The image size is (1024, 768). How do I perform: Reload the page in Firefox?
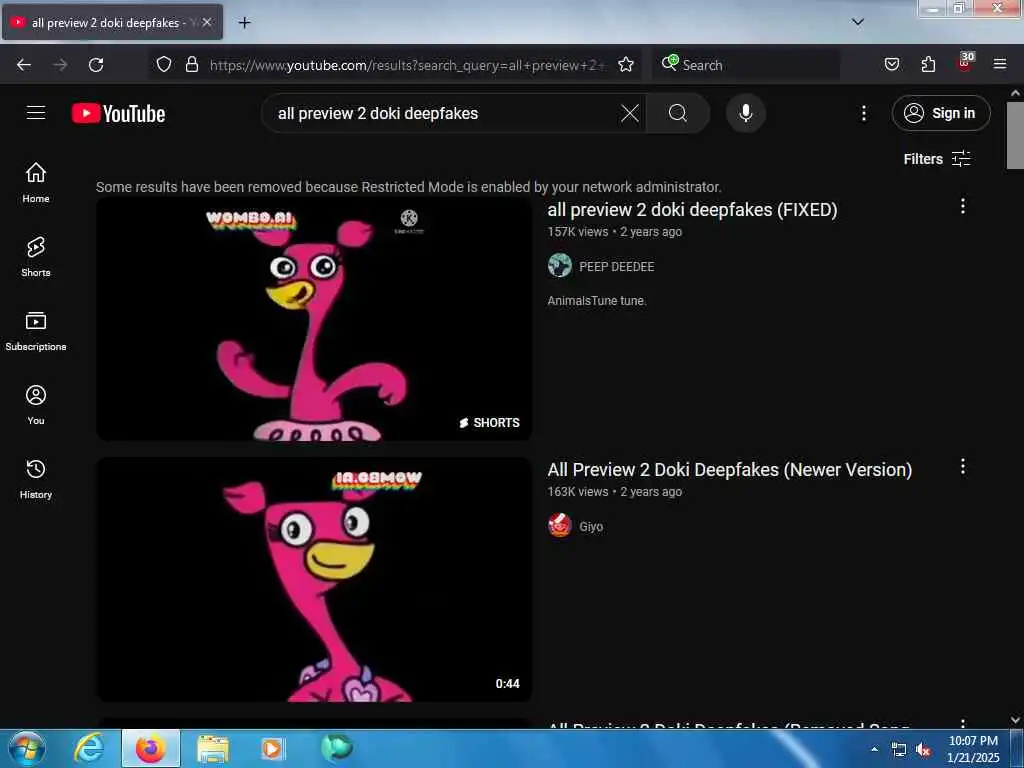coord(96,65)
